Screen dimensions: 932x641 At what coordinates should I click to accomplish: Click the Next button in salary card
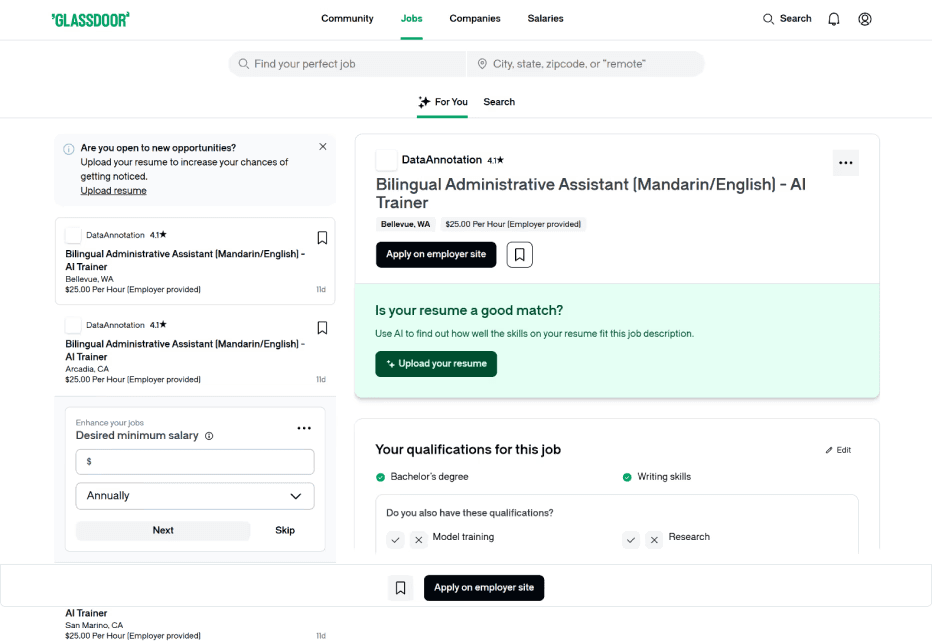163,530
